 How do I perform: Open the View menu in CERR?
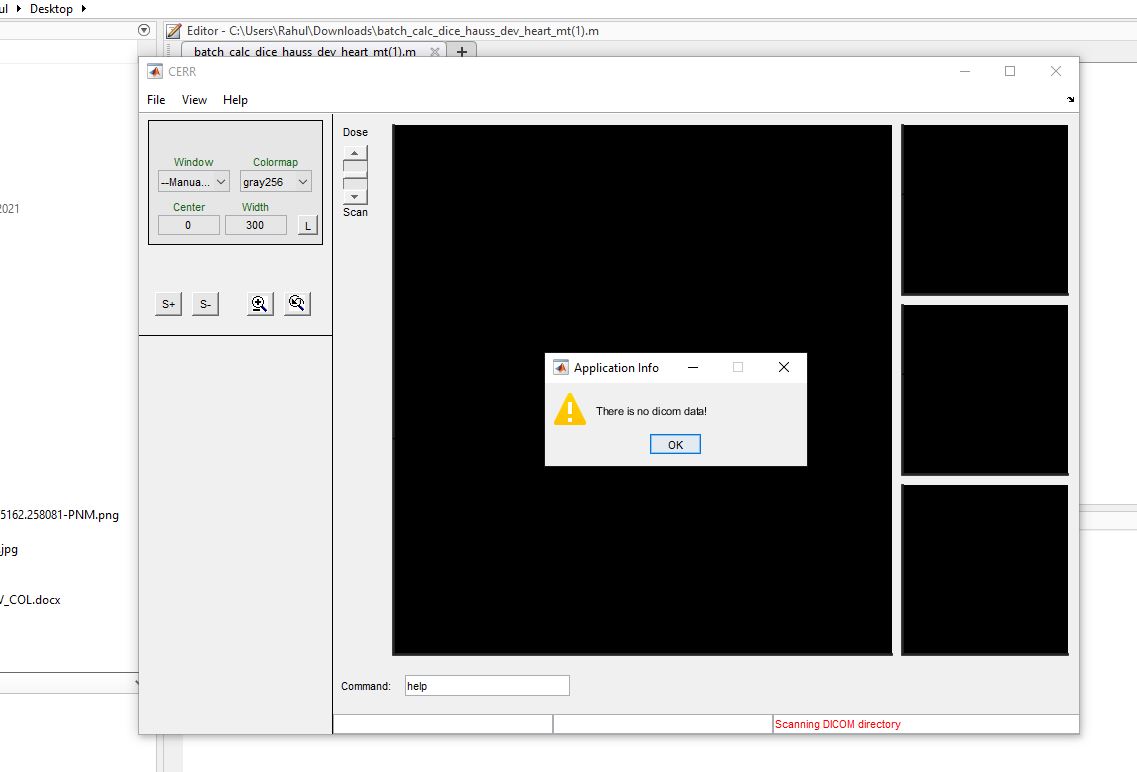click(194, 99)
